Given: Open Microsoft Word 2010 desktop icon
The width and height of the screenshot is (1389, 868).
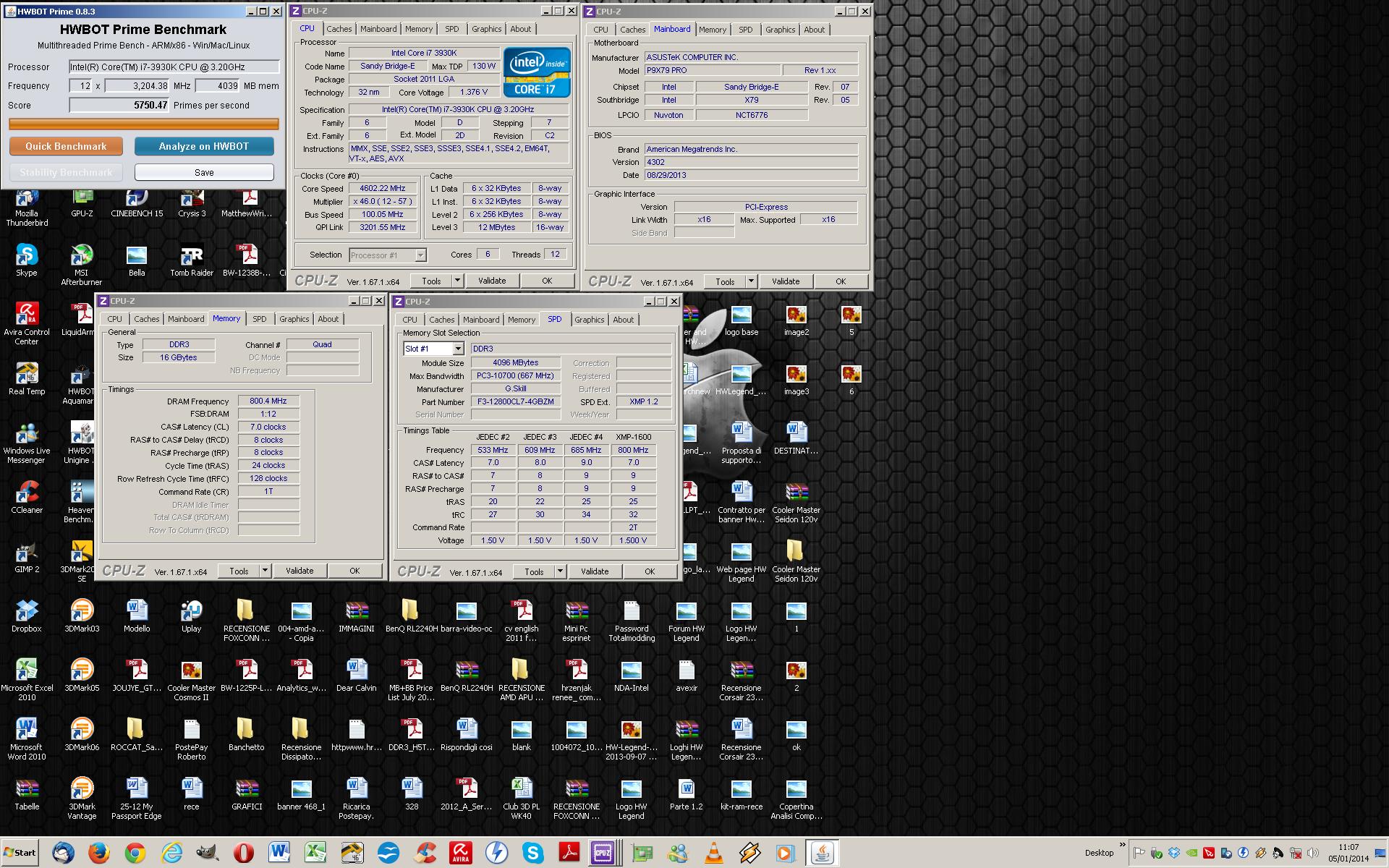Looking at the screenshot, I should tap(27, 739).
